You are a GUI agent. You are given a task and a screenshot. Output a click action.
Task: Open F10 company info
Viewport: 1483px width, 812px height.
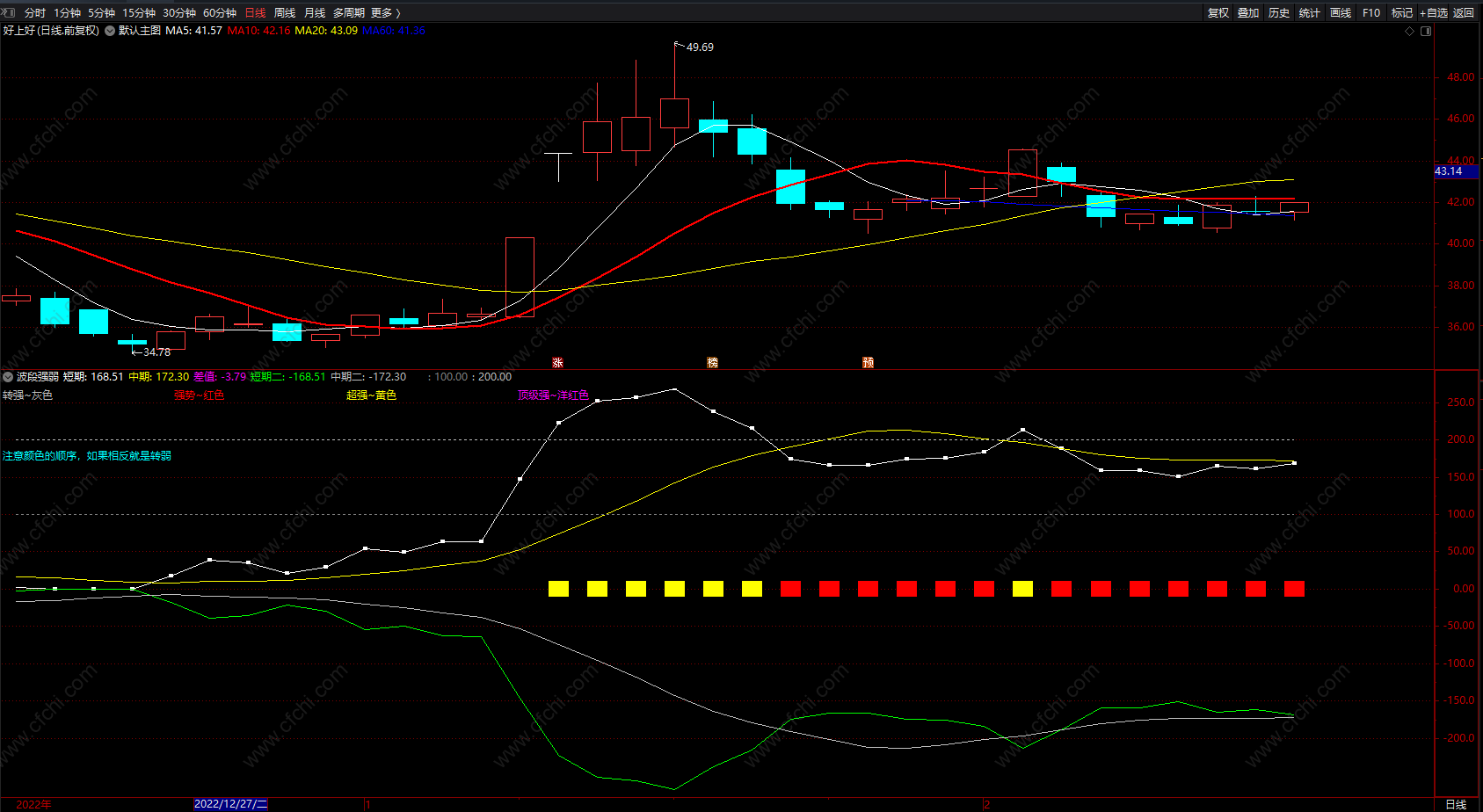1371,13
